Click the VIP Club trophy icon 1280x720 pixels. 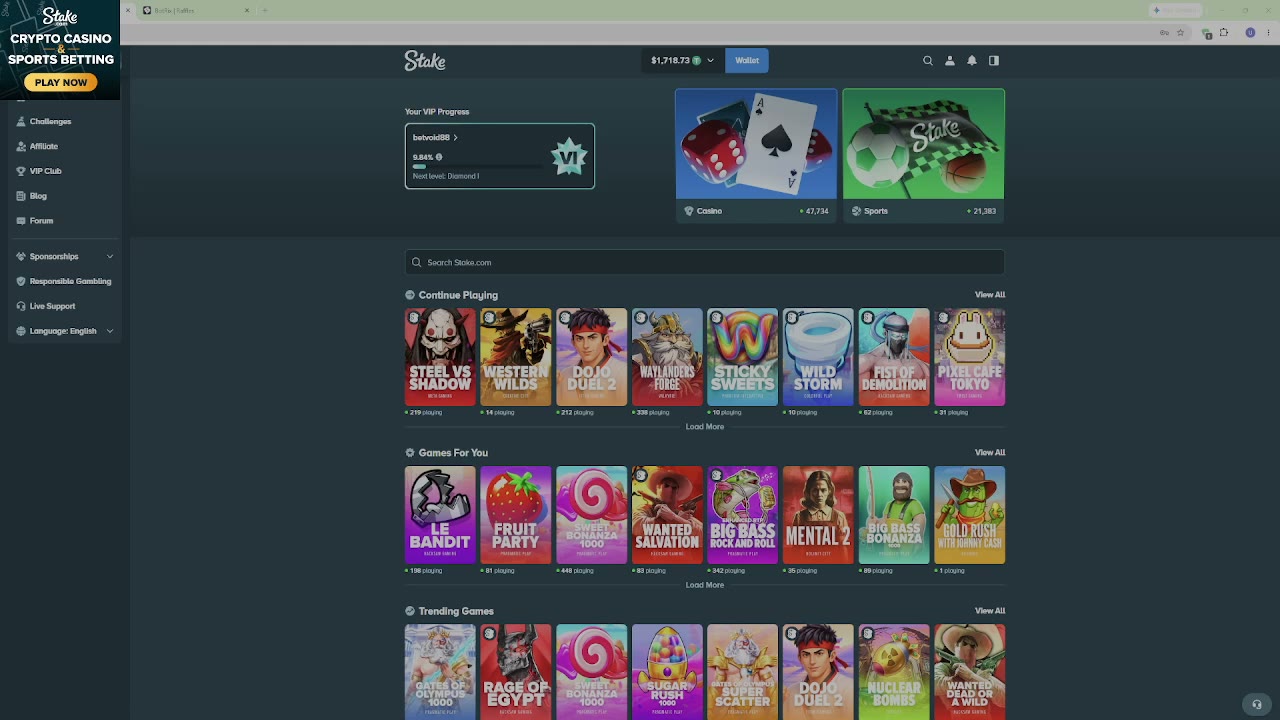[21, 171]
